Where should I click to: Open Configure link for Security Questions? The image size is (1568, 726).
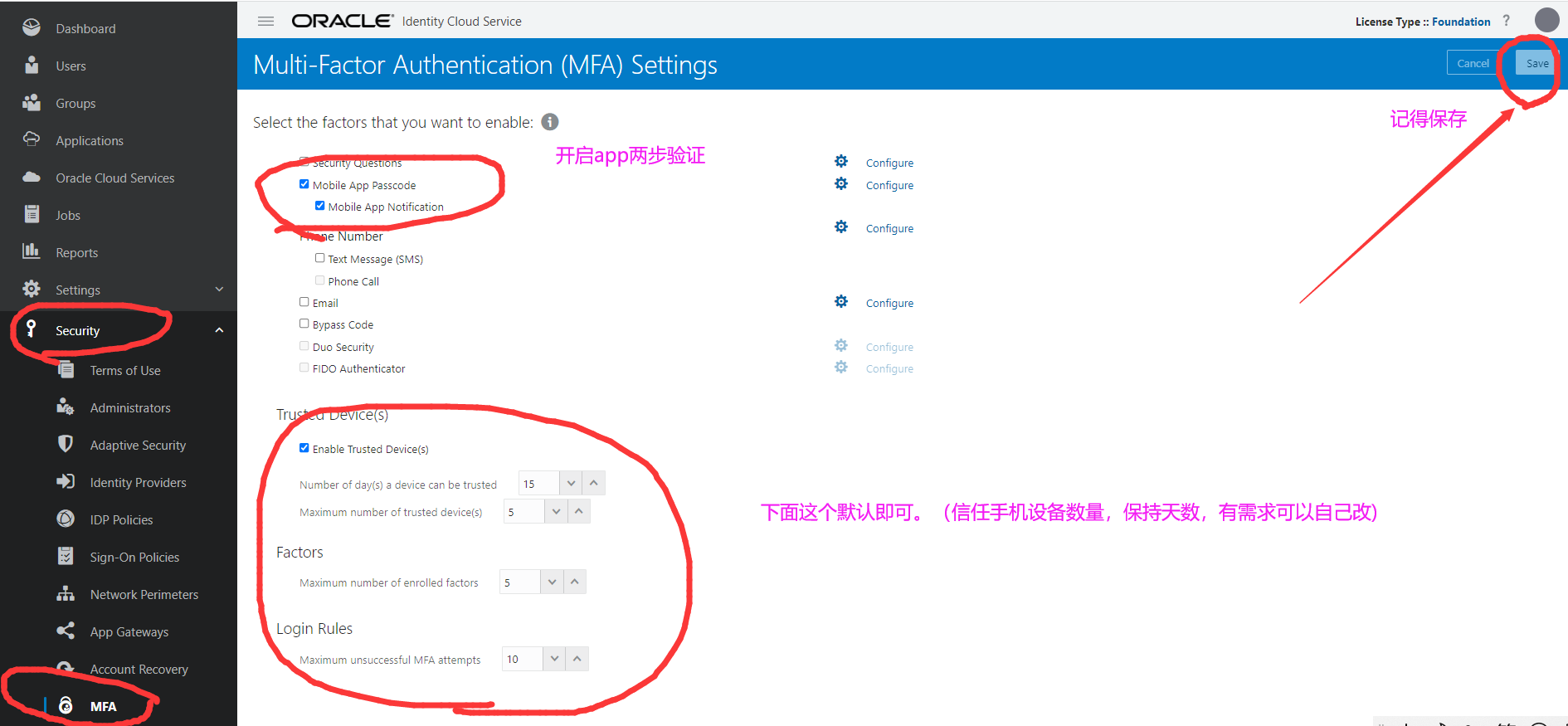point(889,163)
